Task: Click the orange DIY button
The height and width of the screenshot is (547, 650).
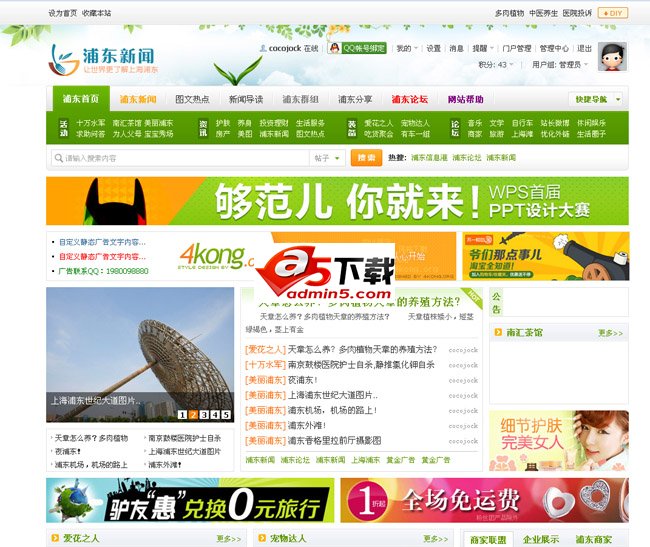Action: (613, 13)
